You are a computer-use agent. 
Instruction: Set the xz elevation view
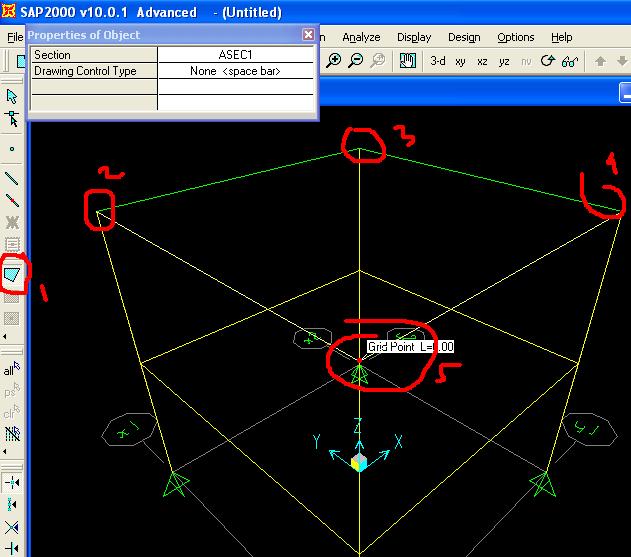click(482, 62)
